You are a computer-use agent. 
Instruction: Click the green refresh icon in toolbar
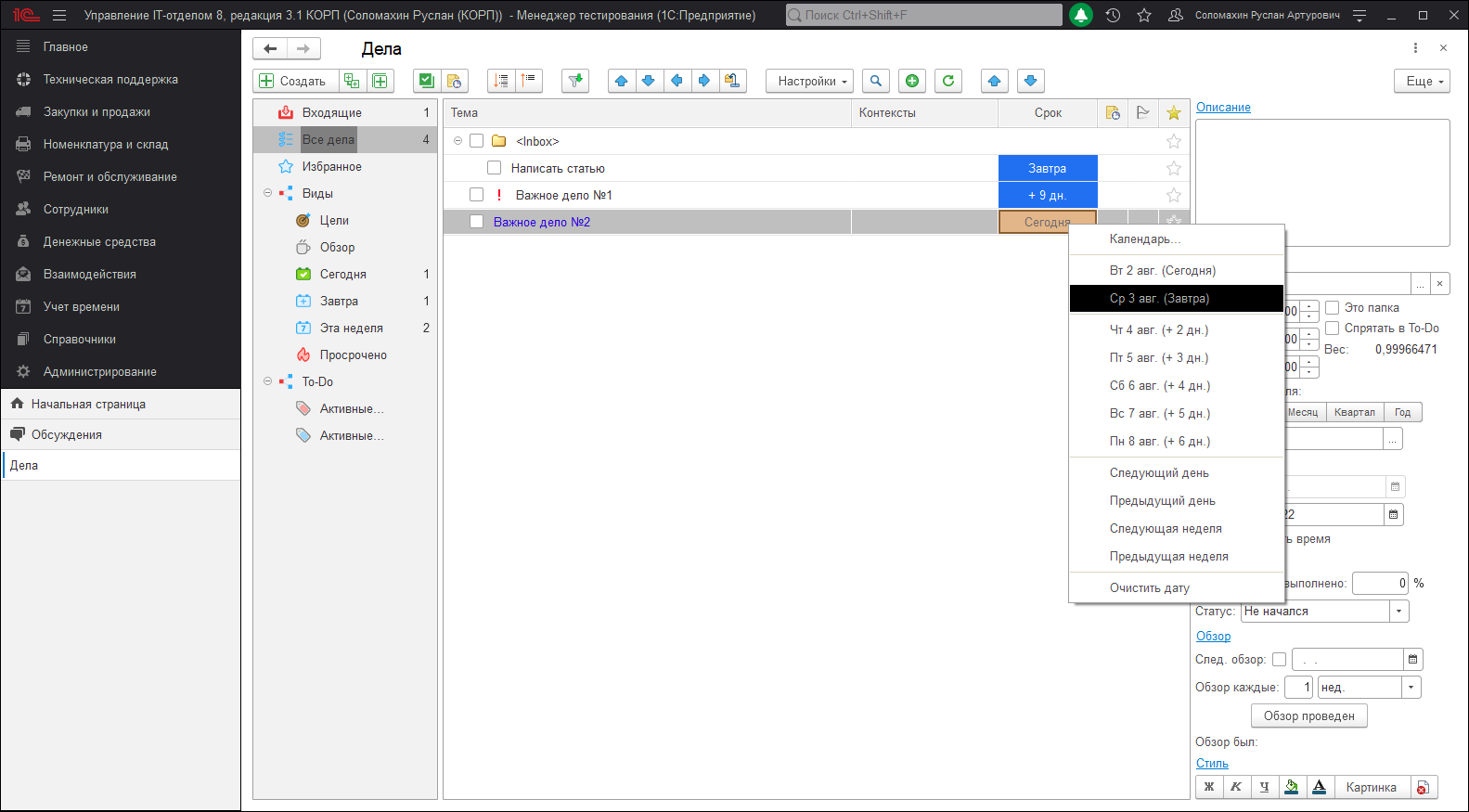tap(947, 81)
